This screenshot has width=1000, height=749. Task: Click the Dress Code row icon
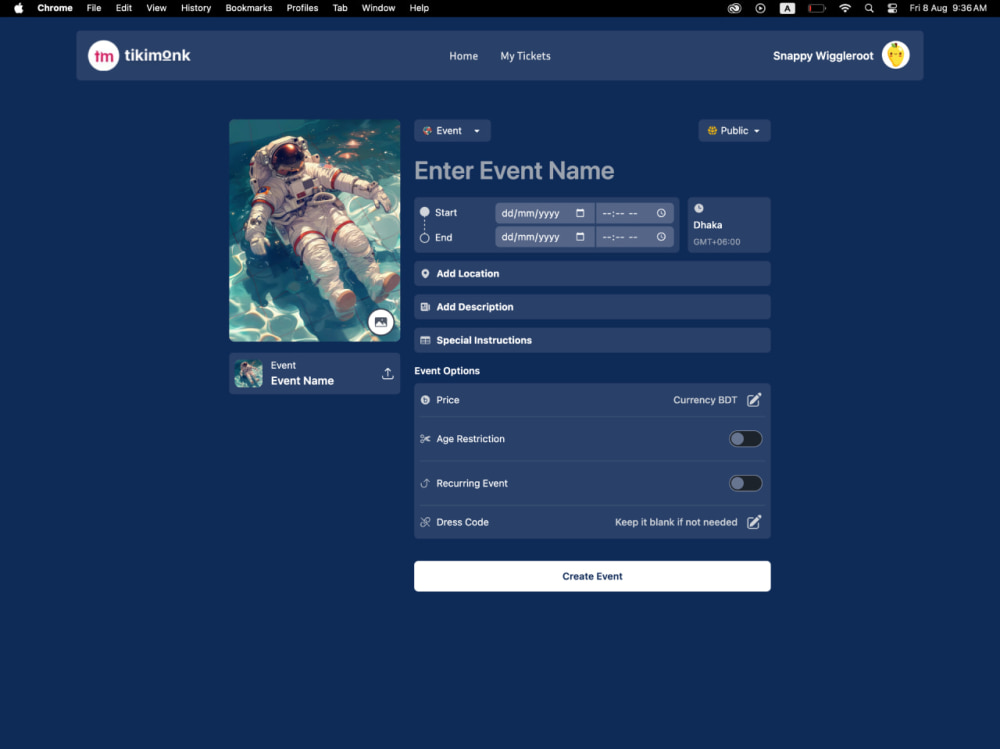[x=425, y=522]
